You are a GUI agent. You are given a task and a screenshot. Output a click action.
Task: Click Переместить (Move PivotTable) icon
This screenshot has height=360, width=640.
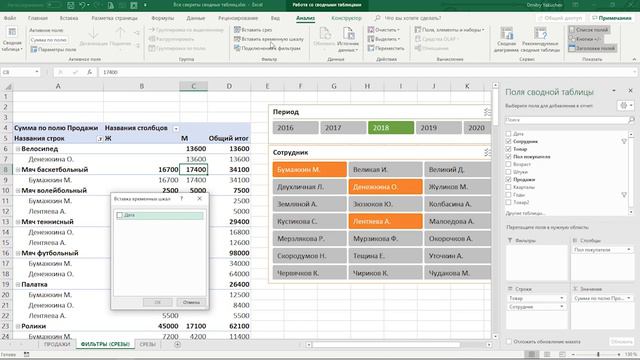[x=371, y=48]
